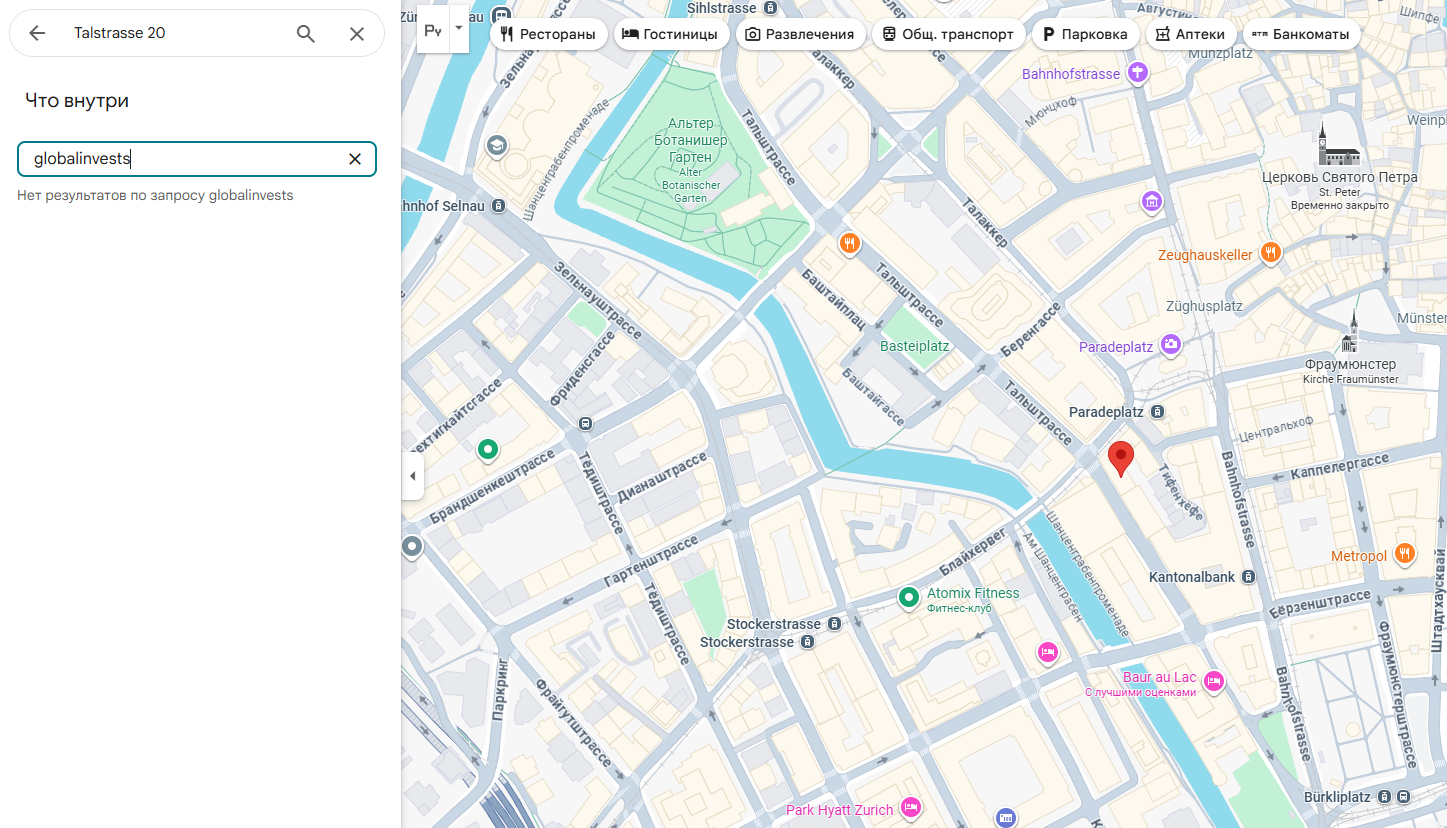1447x828 pixels.
Task: Open the map language dropdown arrow
Action: pyautogui.click(x=459, y=28)
